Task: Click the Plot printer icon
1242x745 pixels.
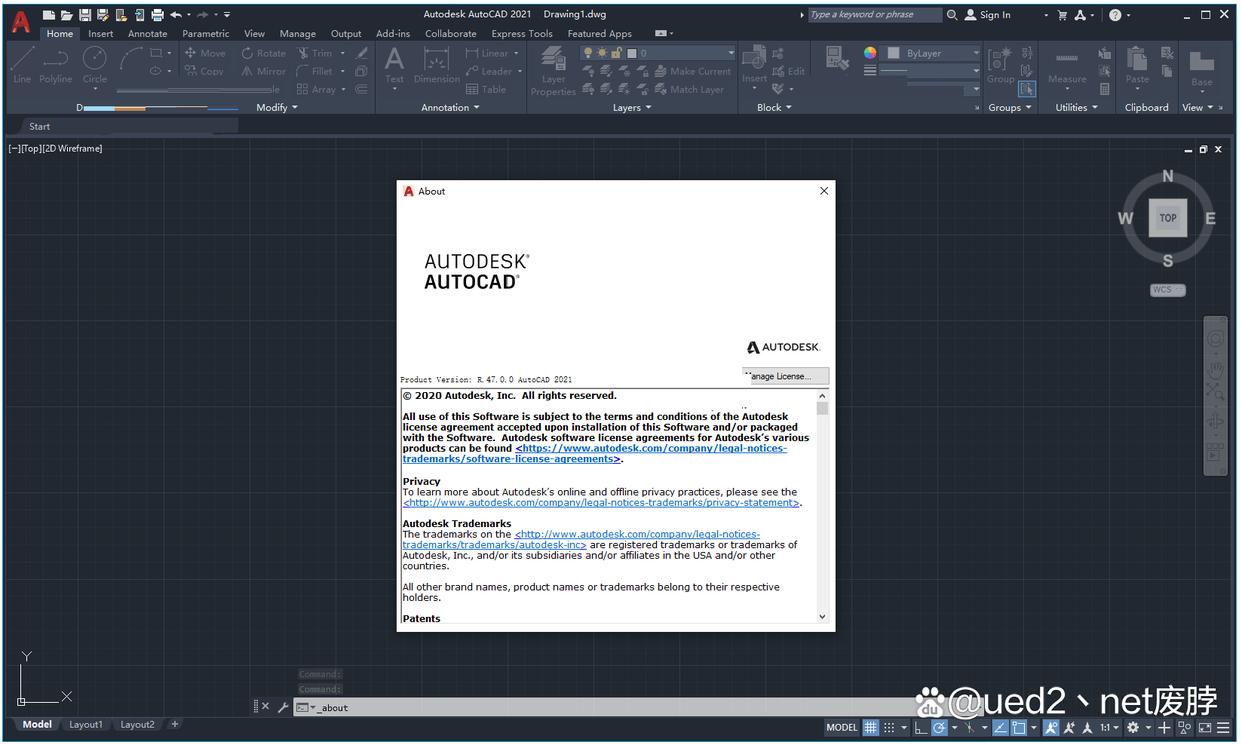Action: (x=157, y=15)
